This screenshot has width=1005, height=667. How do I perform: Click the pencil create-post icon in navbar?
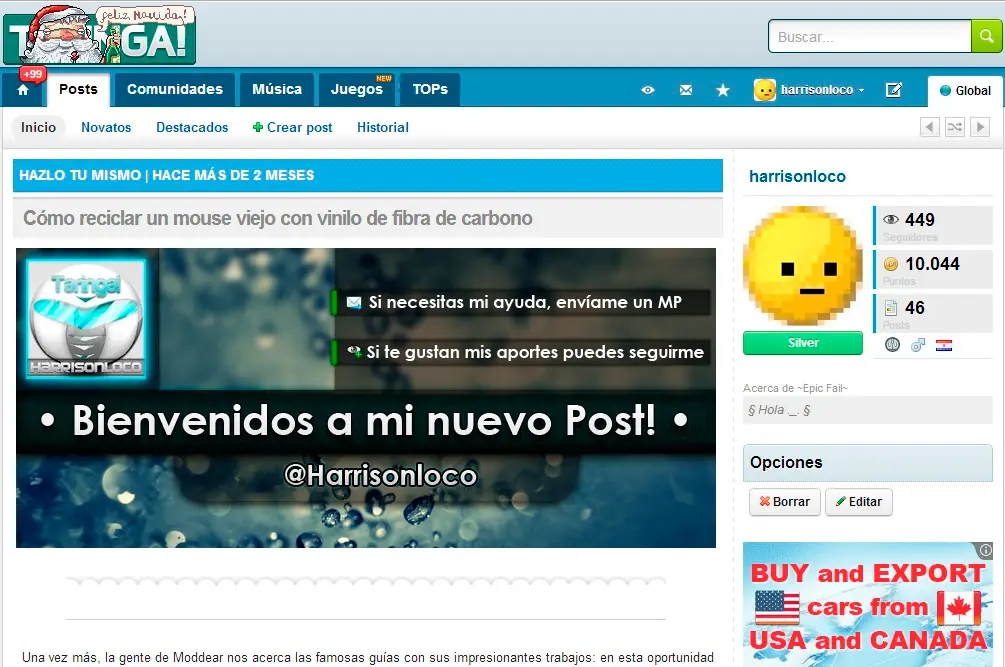pos(893,90)
